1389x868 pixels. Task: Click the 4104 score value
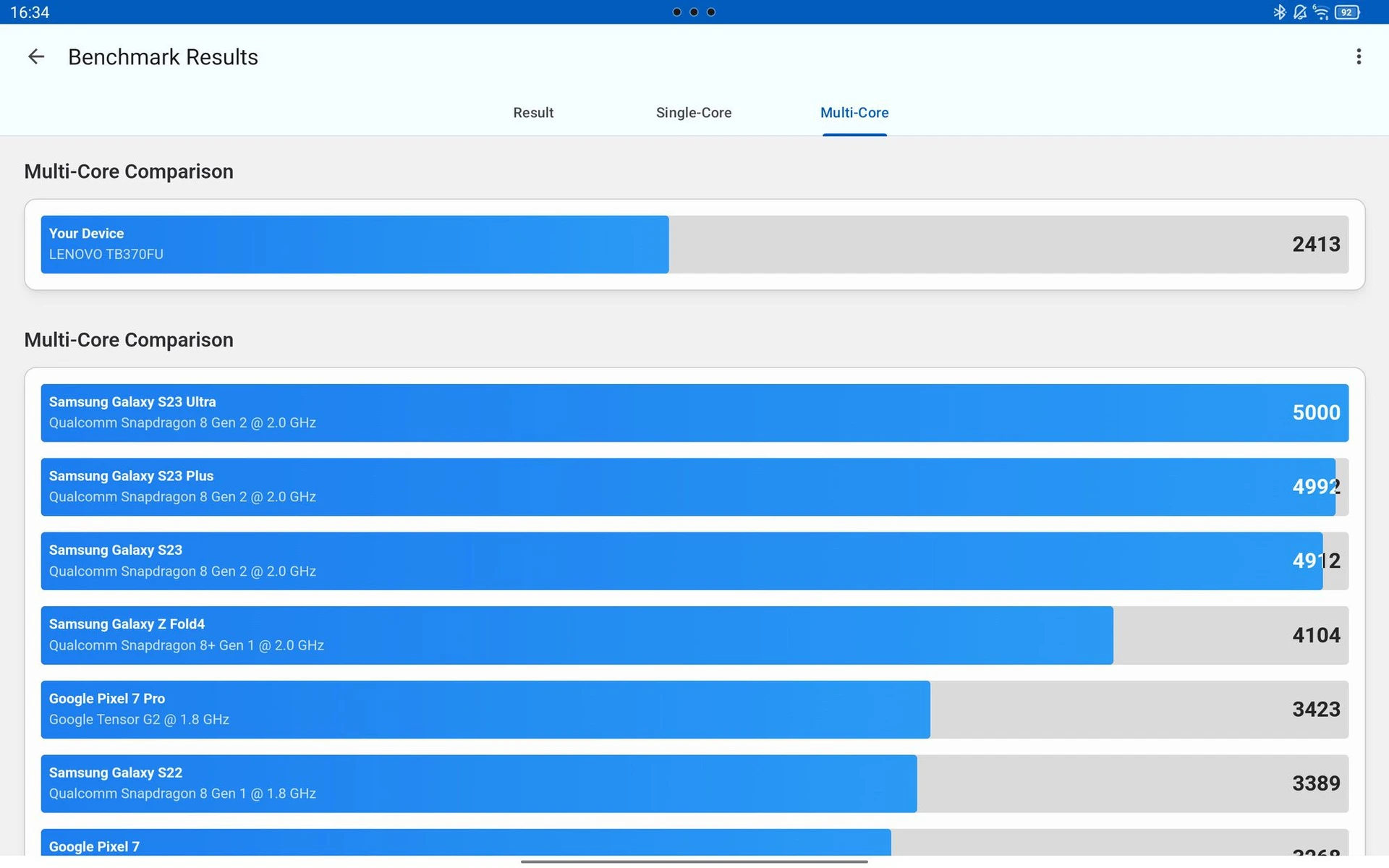(1316, 635)
